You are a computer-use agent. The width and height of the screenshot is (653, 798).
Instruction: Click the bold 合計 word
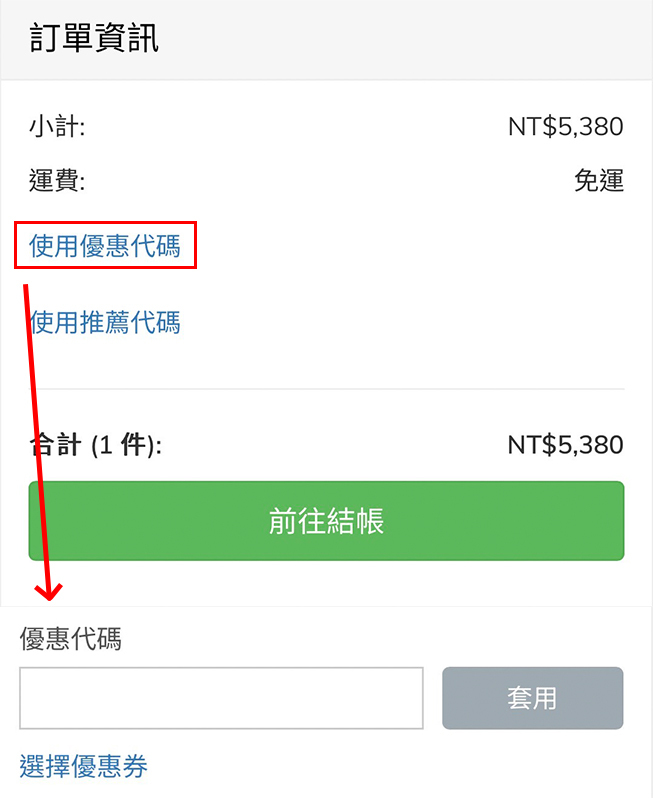tap(57, 445)
